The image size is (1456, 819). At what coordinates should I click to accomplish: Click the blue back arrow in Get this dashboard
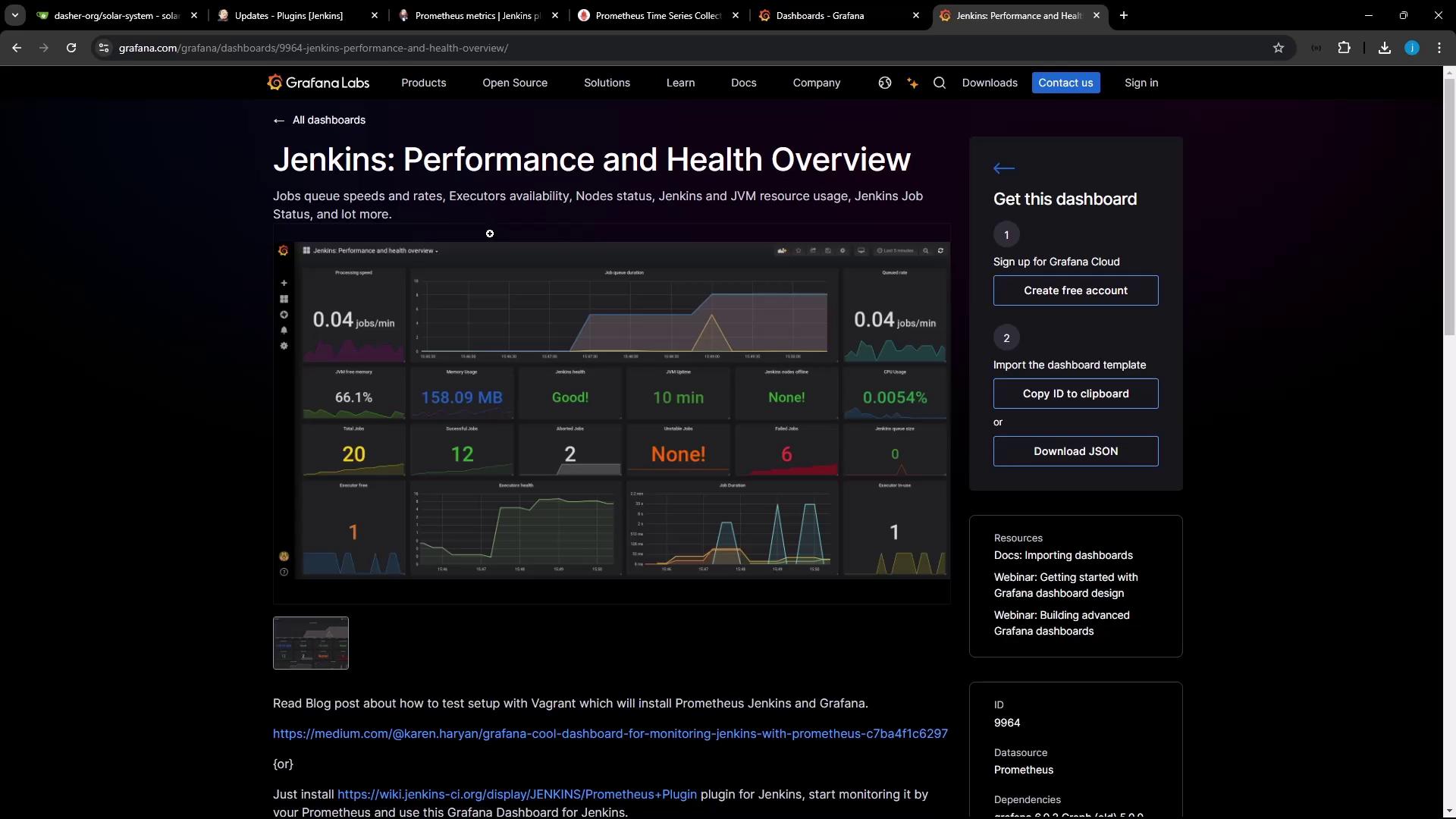pyautogui.click(x=1003, y=168)
